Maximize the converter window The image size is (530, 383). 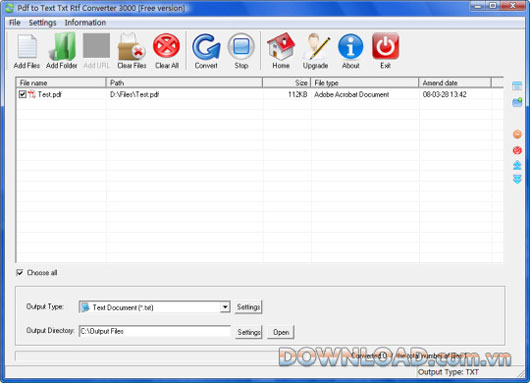pos(493,5)
